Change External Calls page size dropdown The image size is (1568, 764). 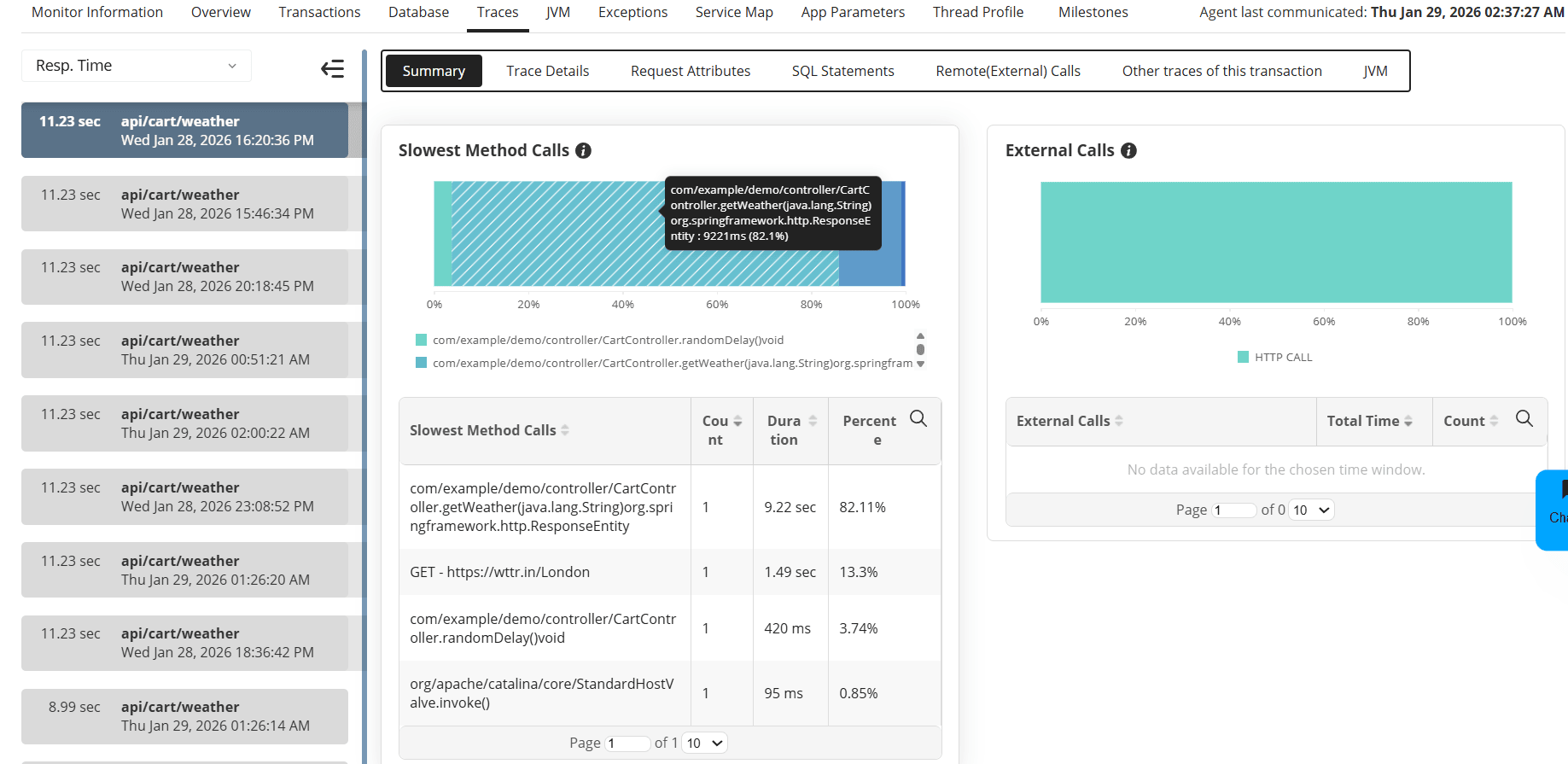click(1311, 510)
